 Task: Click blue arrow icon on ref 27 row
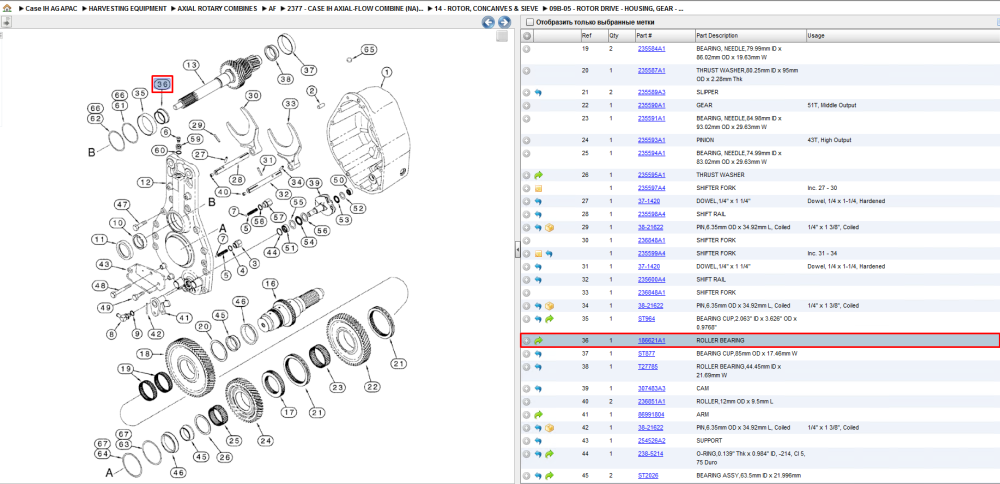(538, 201)
